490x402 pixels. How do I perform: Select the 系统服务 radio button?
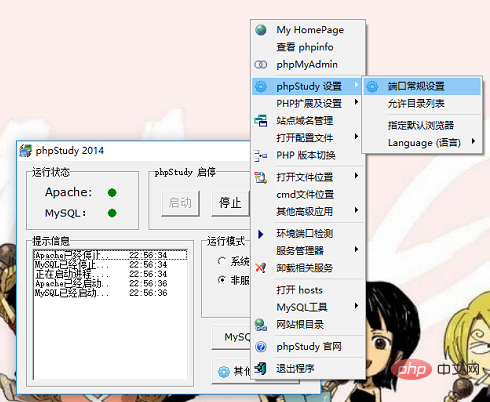click(x=222, y=261)
